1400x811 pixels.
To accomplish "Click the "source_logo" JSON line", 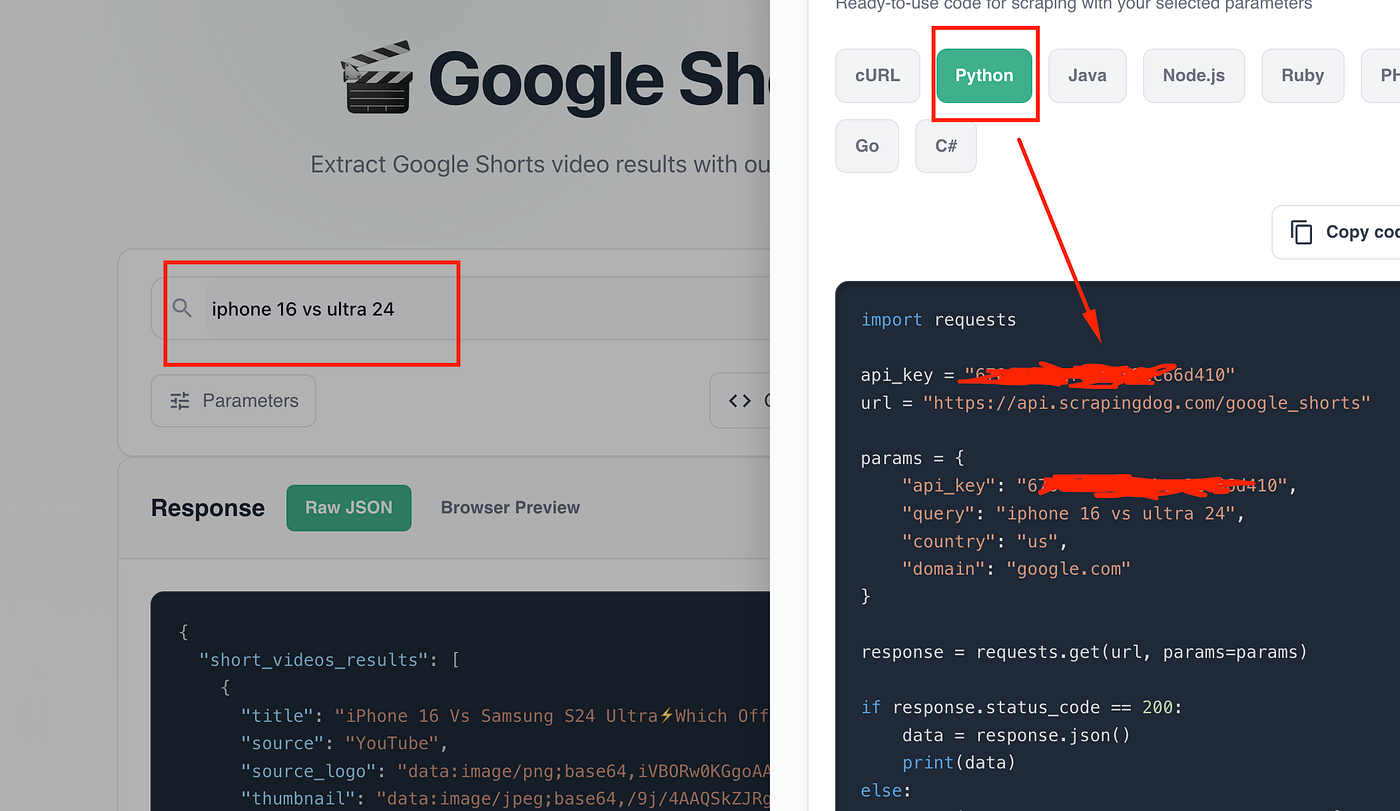I will click(x=505, y=771).
